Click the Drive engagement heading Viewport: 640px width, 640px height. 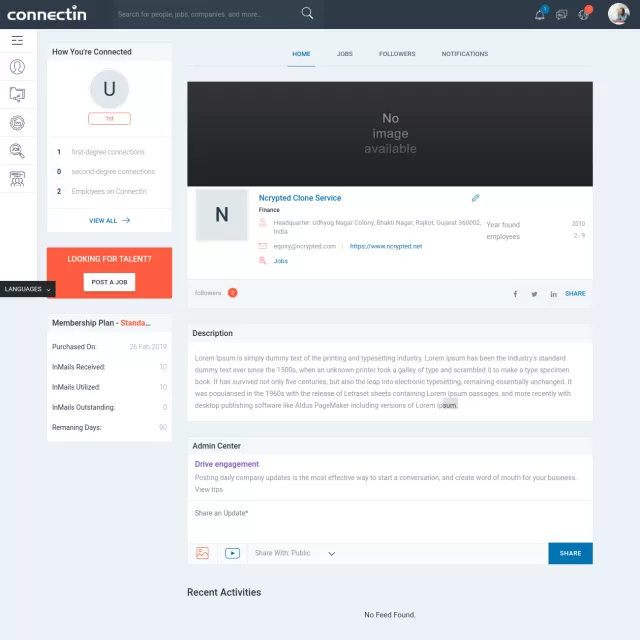227,464
